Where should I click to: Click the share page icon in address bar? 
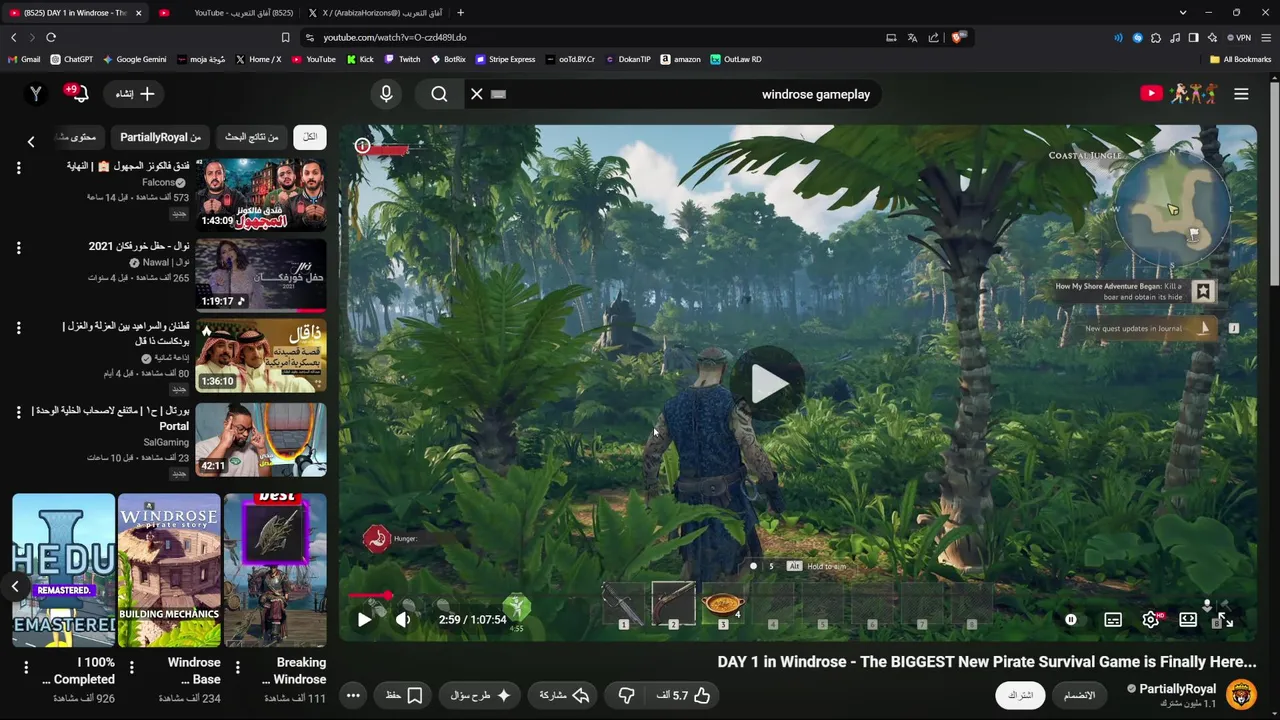point(933,37)
